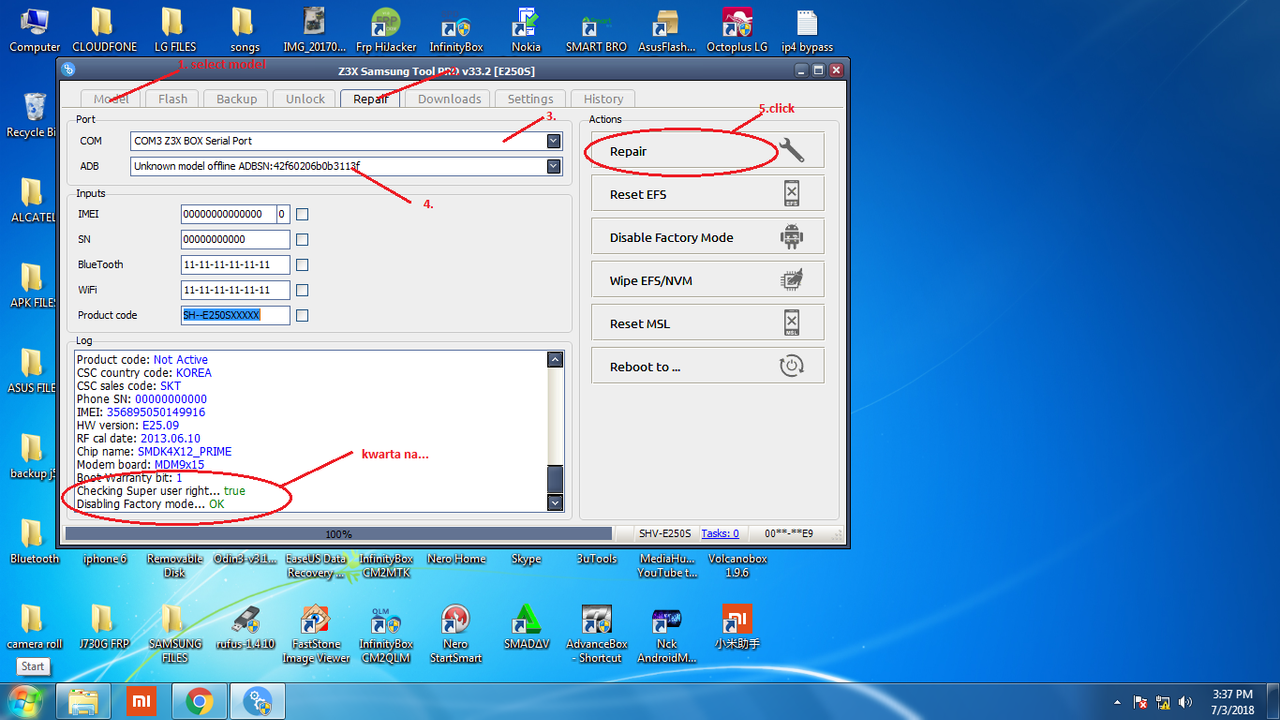This screenshot has width=1280, height=720.
Task: Click the volume tray icon
Action: click(1186, 702)
